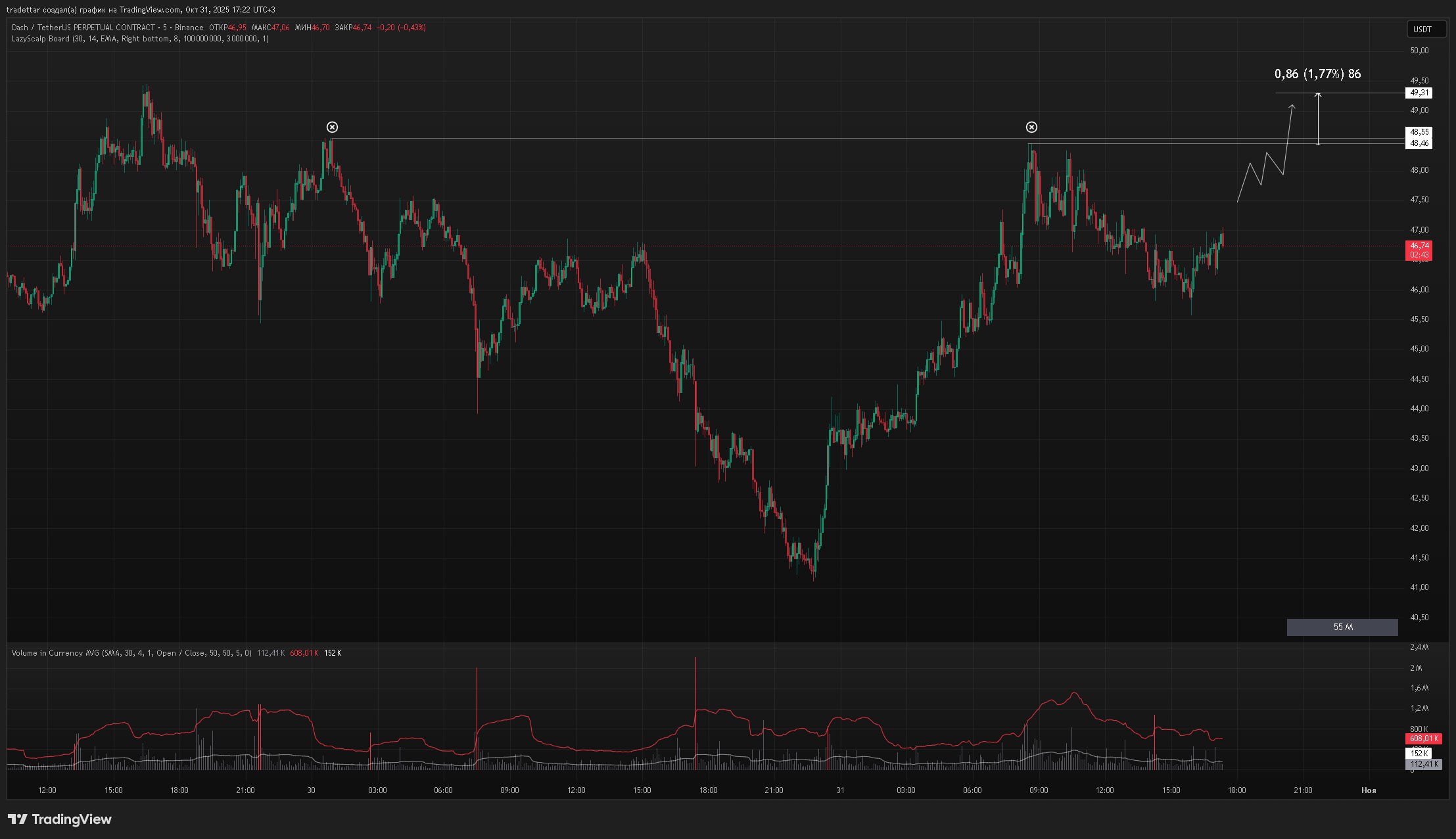Click the Ноя month label on time axis
The height and width of the screenshot is (839, 1456).
pyautogui.click(x=1369, y=790)
